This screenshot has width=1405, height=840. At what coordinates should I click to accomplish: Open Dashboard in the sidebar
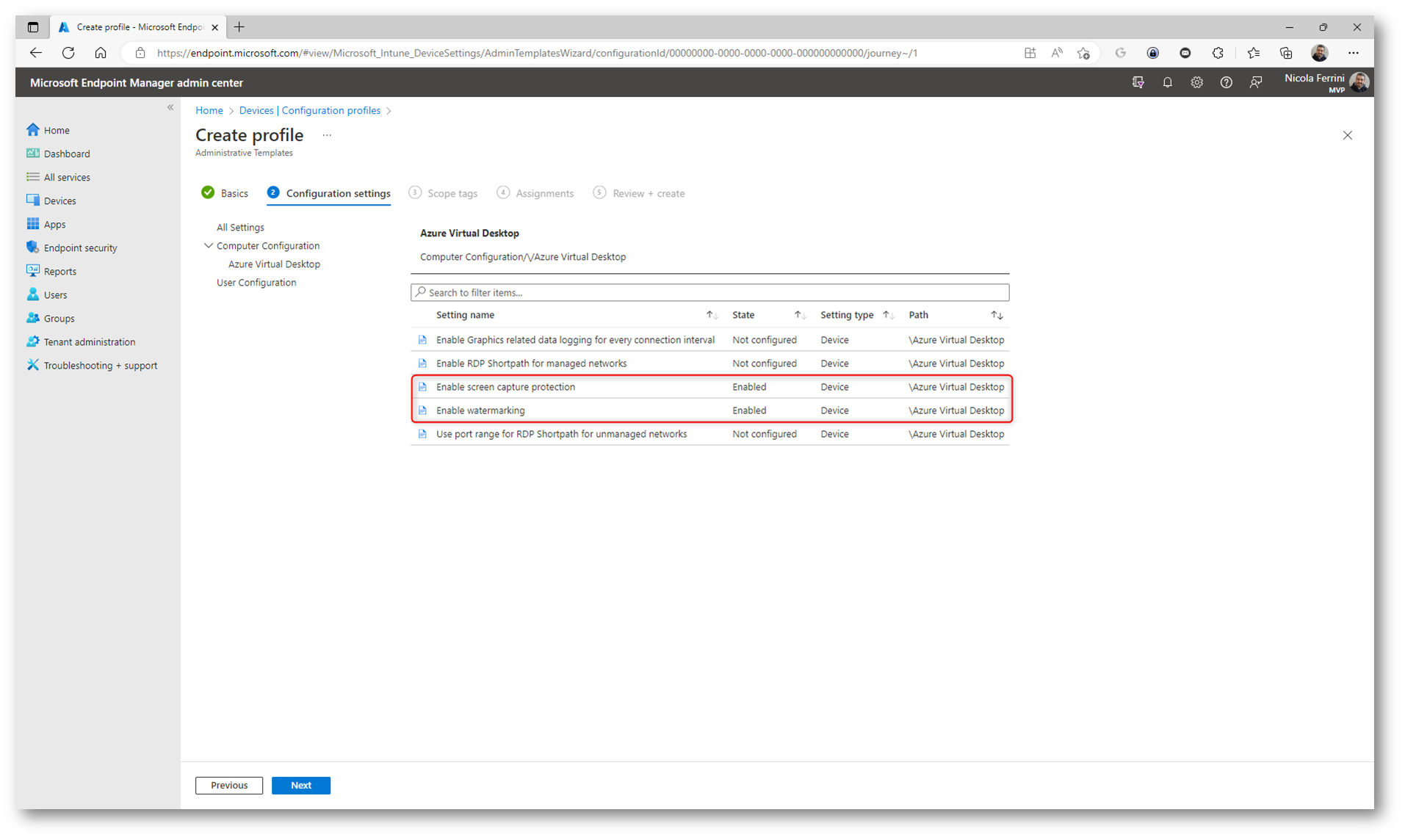pyautogui.click(x=59, y=153)
